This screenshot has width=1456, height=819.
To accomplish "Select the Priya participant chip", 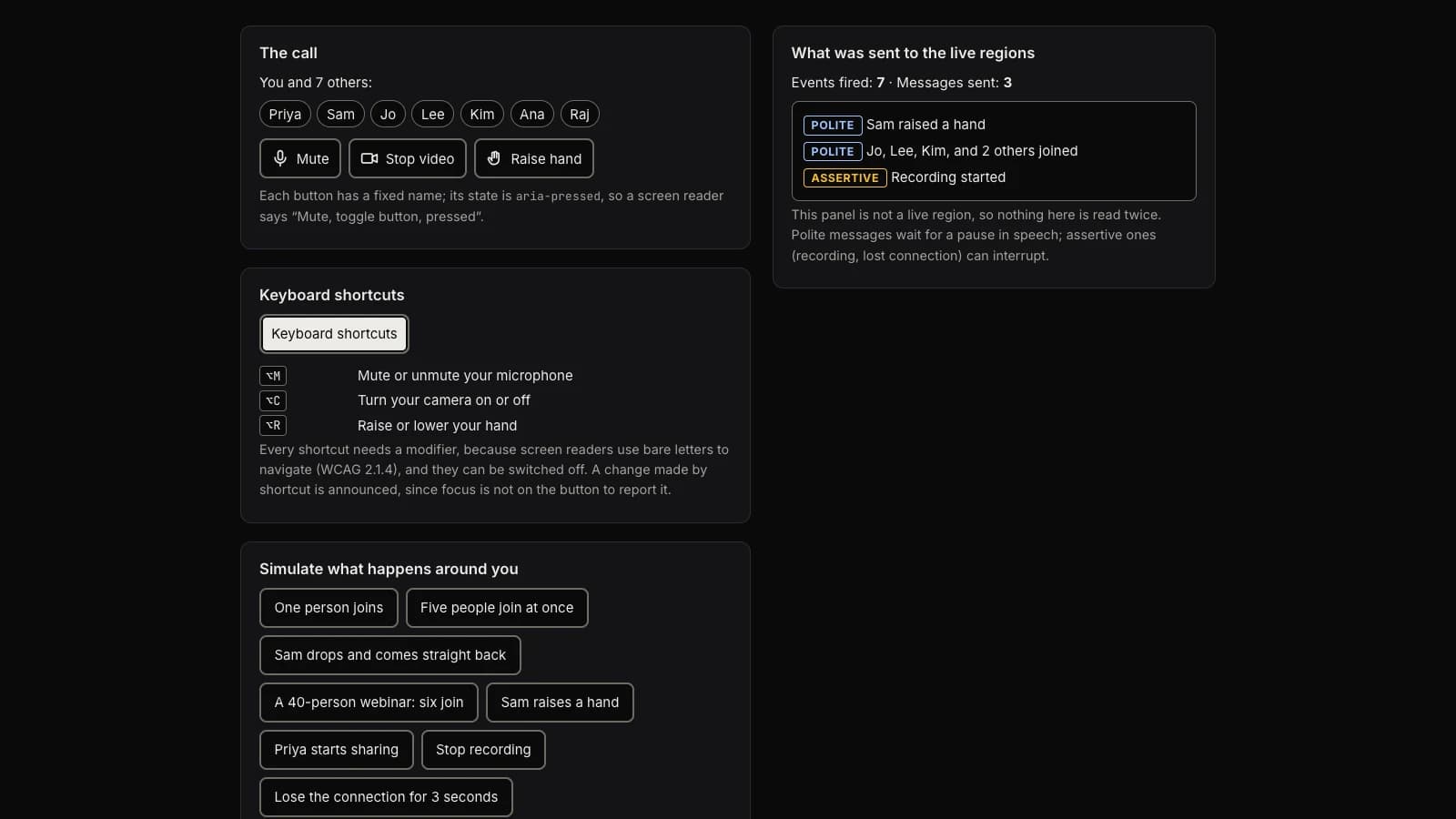I will click(285, 115).
